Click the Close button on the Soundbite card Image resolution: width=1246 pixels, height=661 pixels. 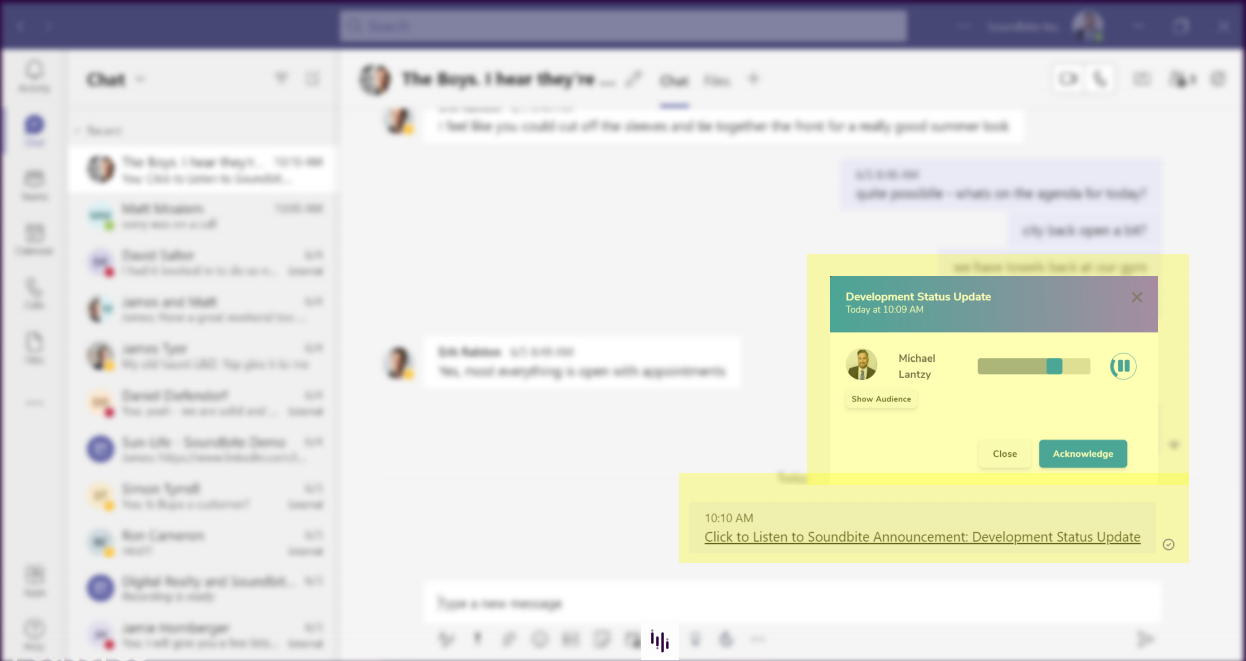pyautogui.click(x=1005, y=454)
